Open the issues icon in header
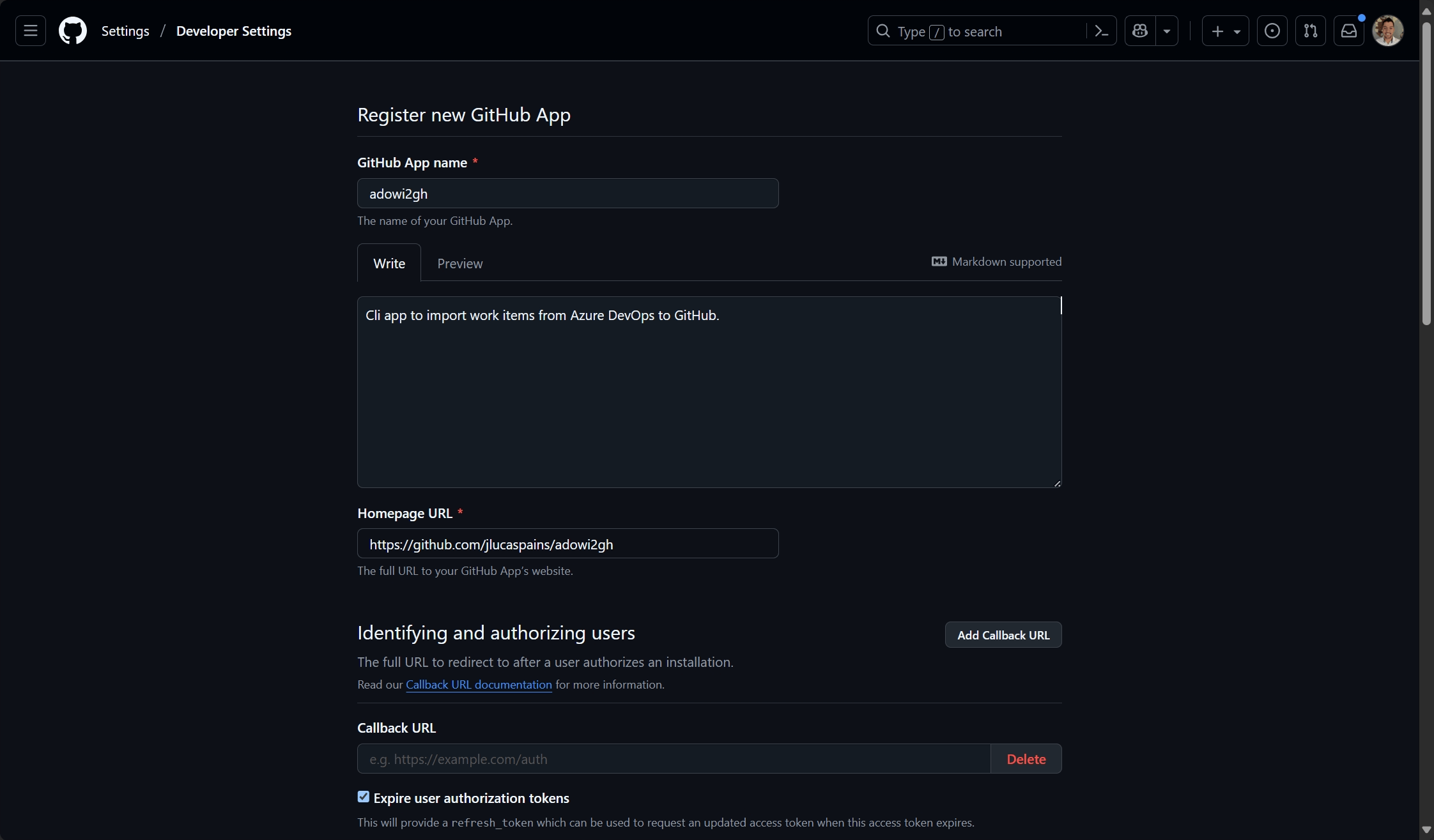Viewport: 1434px width, 840px height. (x=1272, y=31)
